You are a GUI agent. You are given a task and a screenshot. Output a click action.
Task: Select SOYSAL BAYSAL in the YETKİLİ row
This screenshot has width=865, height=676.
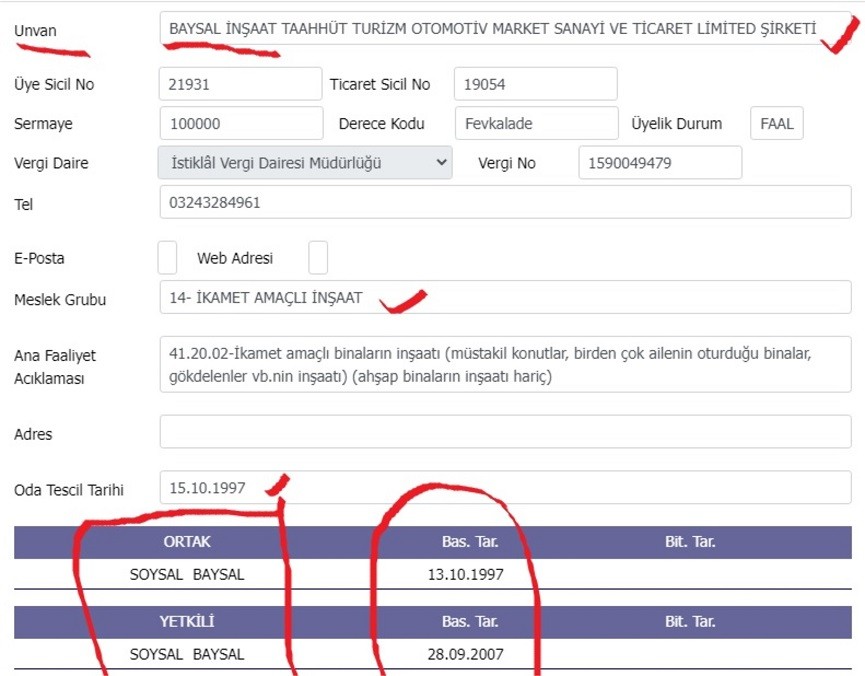pyautogui.click(x=187, y=654)
